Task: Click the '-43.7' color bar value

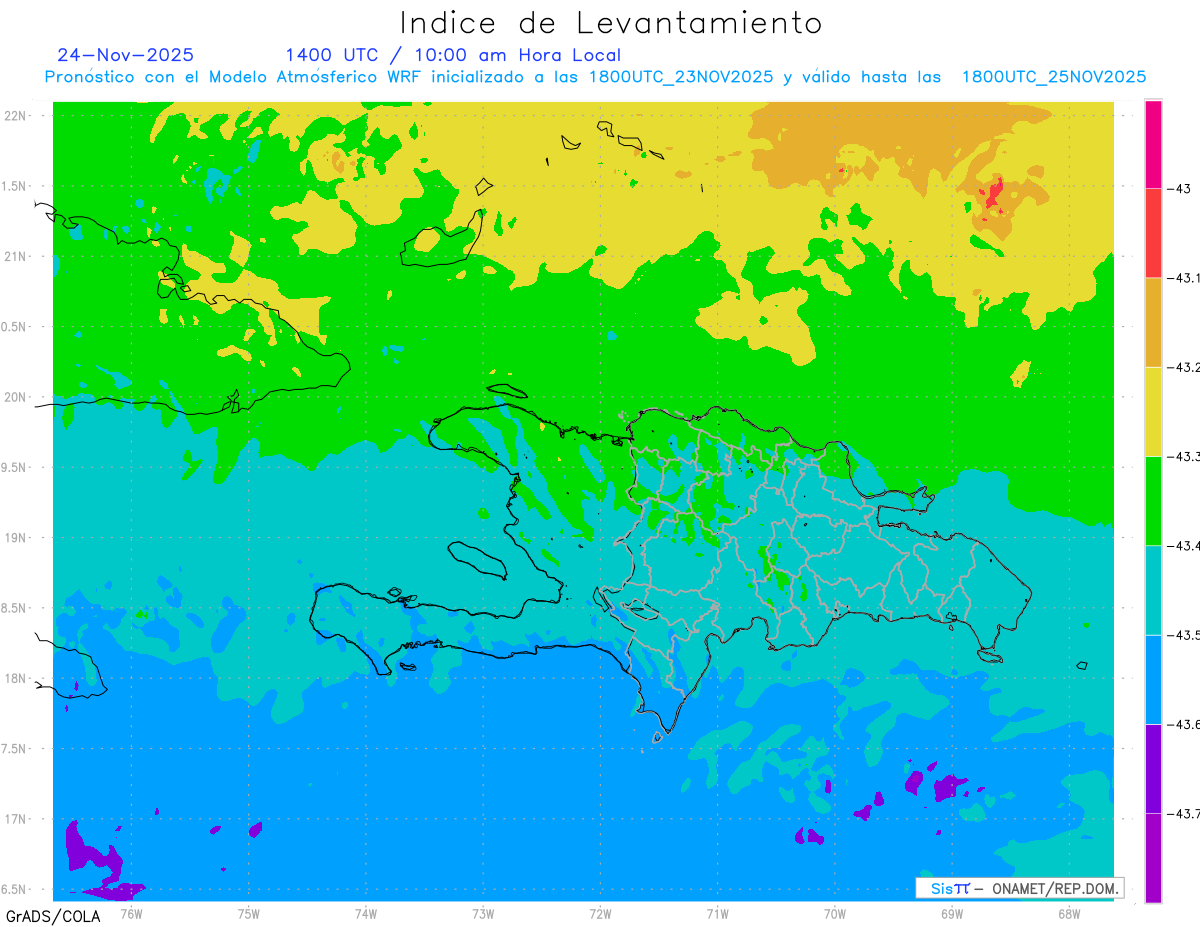Action: point(1183,813)
